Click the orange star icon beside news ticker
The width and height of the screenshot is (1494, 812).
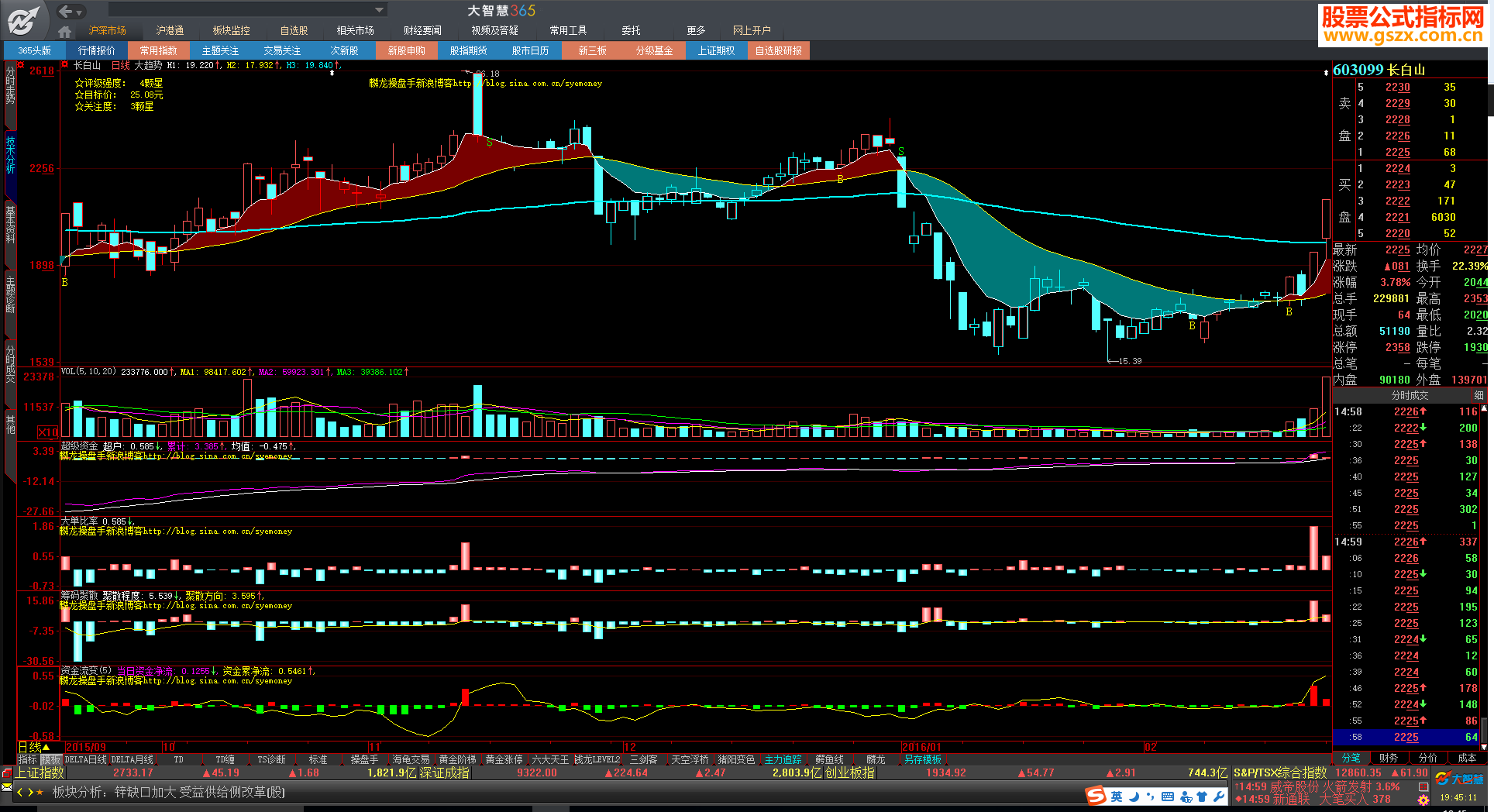[x=40, y=793]
